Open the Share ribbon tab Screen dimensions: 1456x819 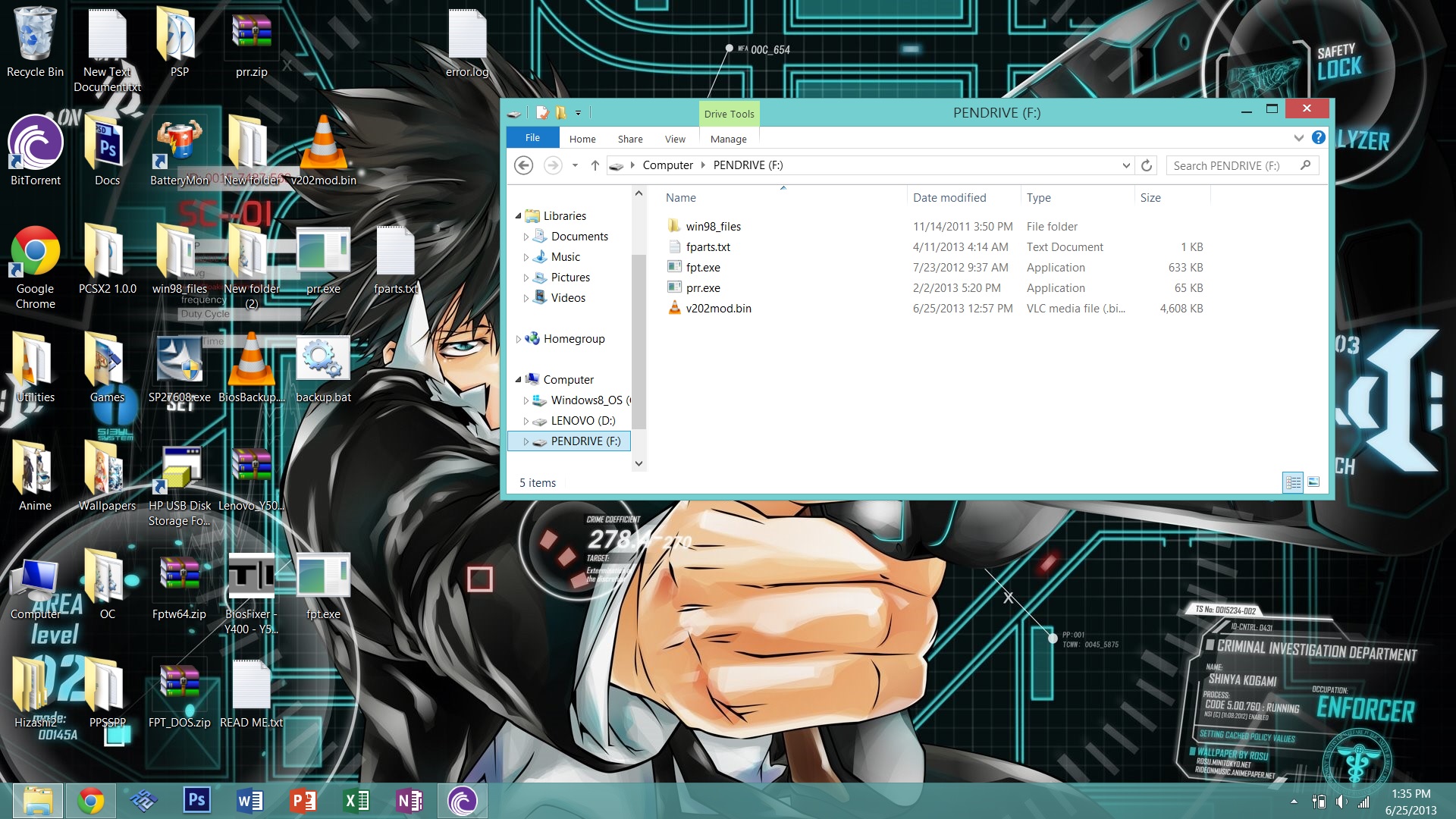(x=630, y=139)
